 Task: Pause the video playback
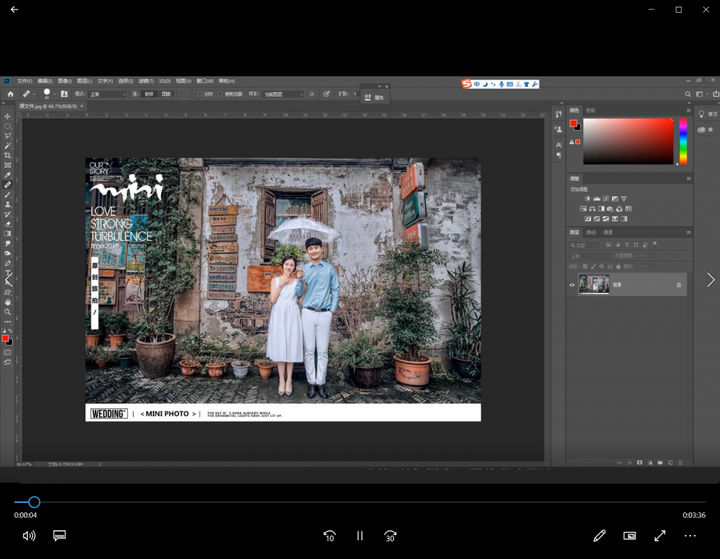tap(360, 536)
